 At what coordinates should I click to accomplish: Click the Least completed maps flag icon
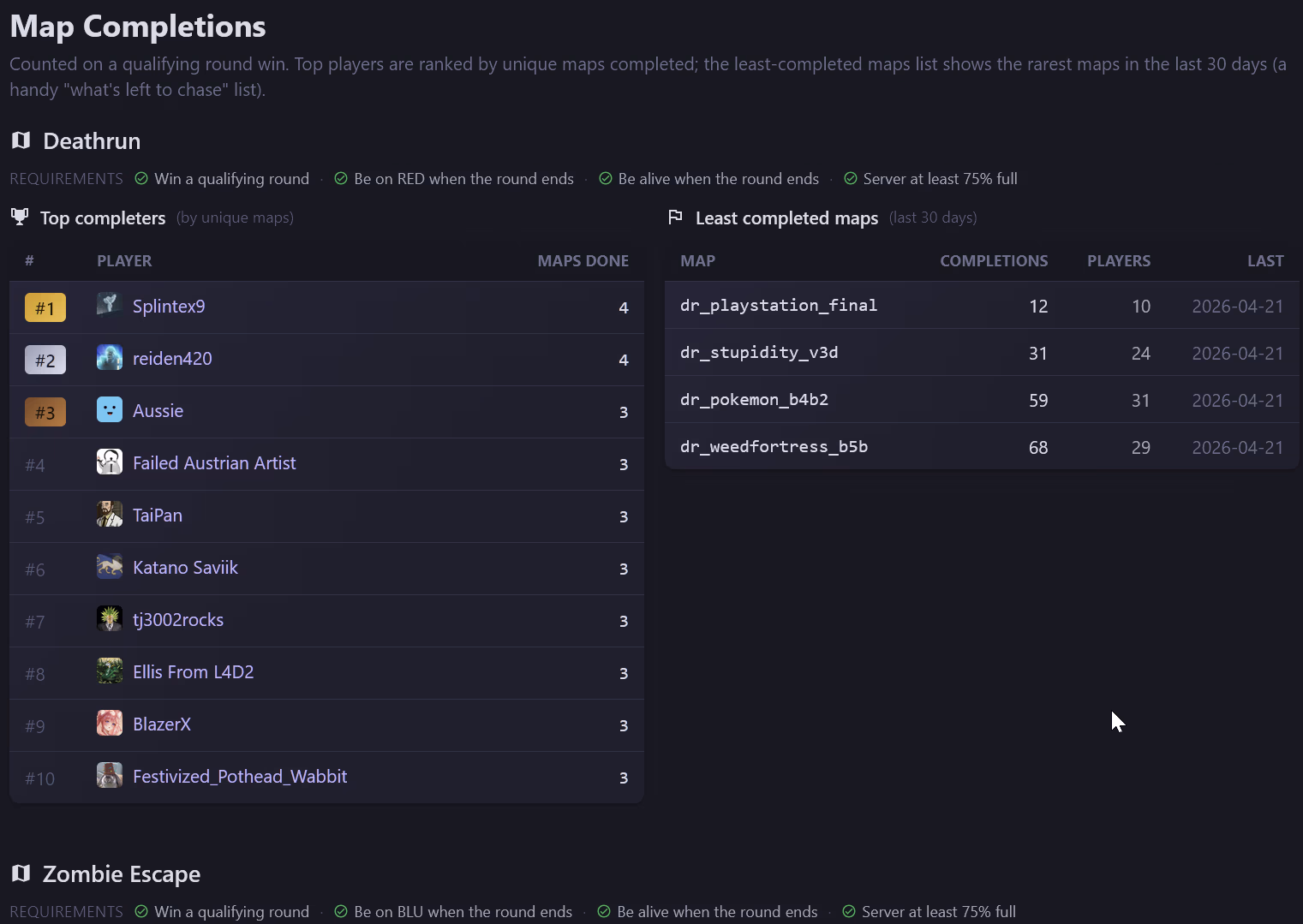pyautogui.click(x=676, y=217)
